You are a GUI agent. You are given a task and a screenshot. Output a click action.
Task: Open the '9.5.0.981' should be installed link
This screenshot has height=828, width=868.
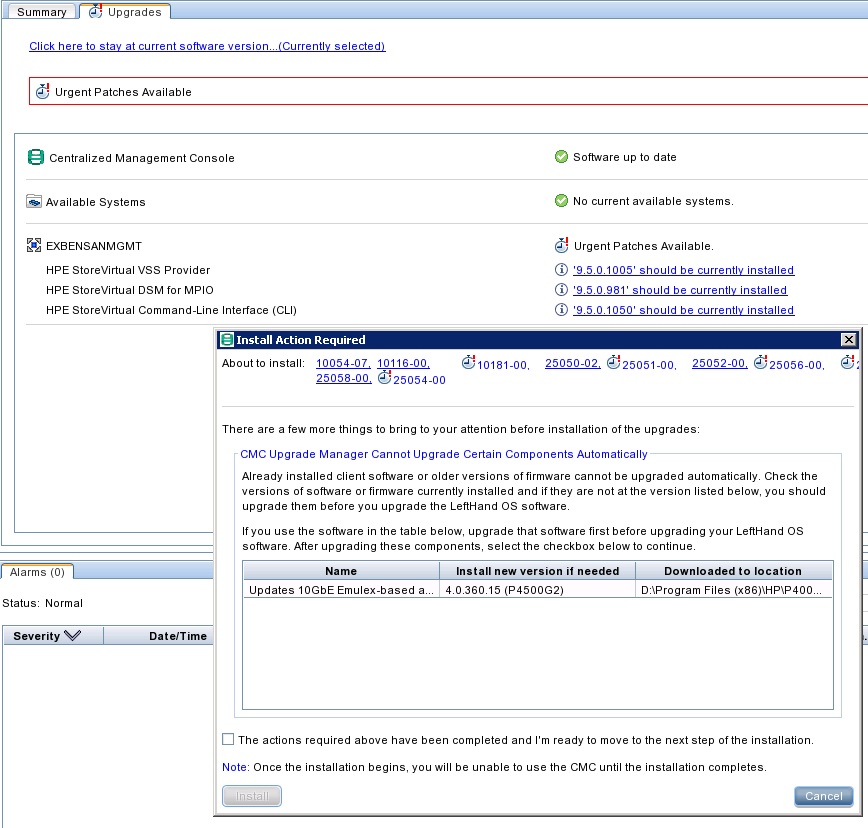[680, 290]
